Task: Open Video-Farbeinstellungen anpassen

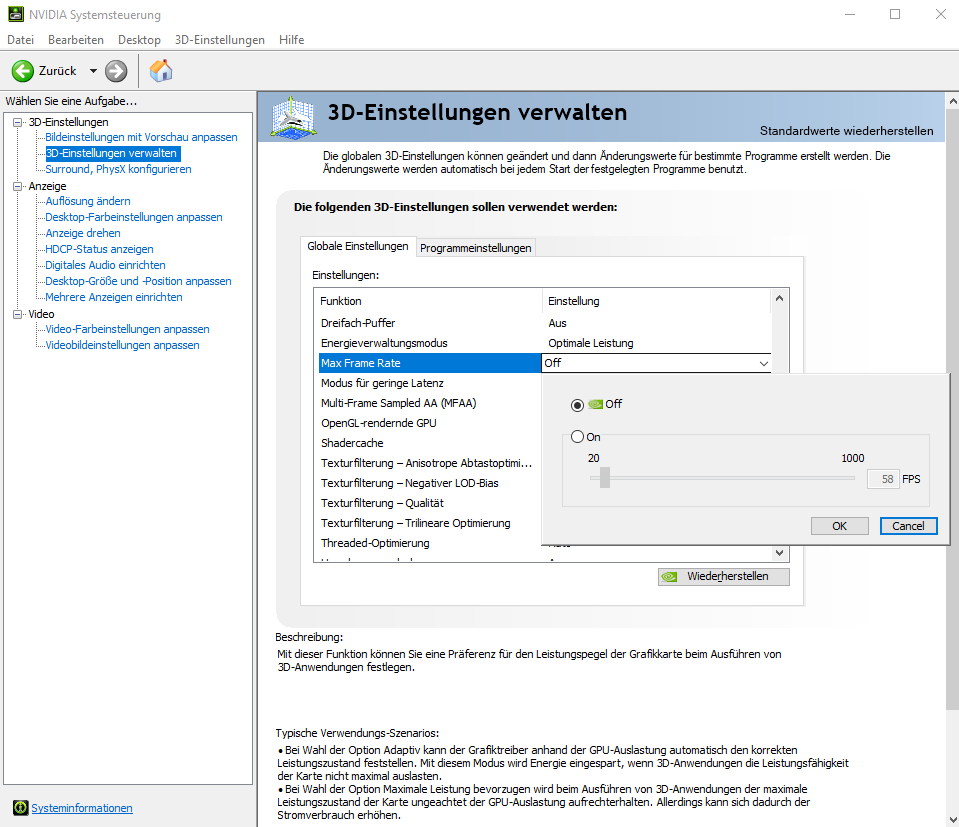Action: tap(127, 329)
